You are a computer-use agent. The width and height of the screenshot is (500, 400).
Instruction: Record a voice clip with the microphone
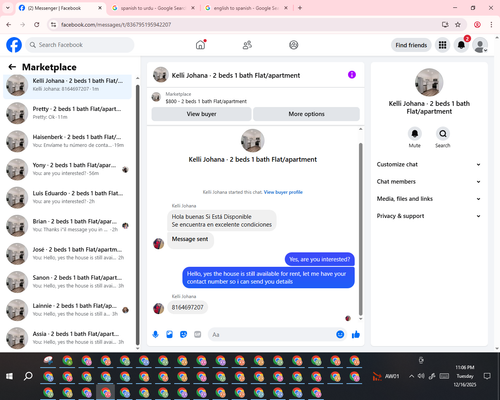click(155, 334)
